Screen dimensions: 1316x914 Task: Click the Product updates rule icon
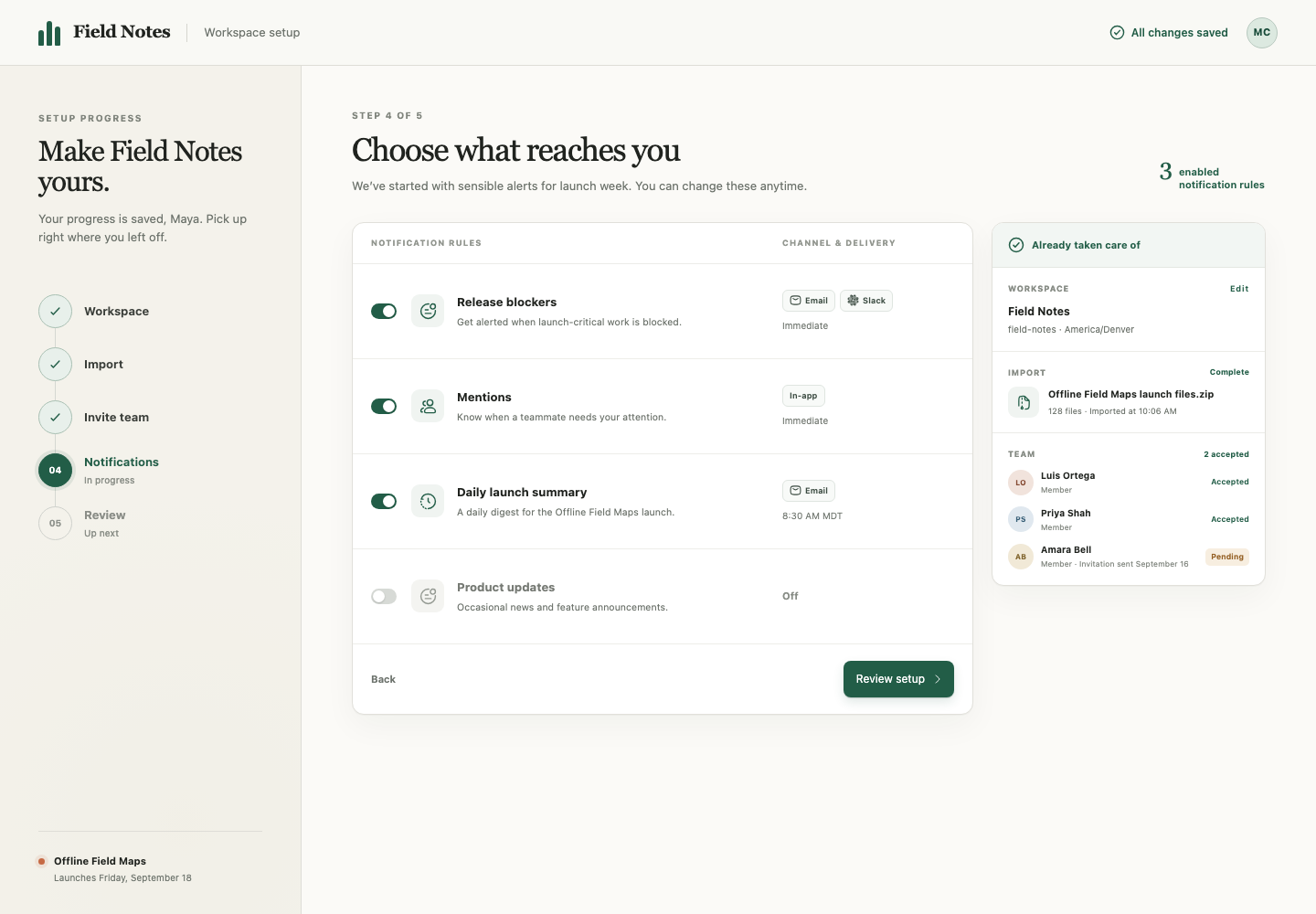pos(428,596)
